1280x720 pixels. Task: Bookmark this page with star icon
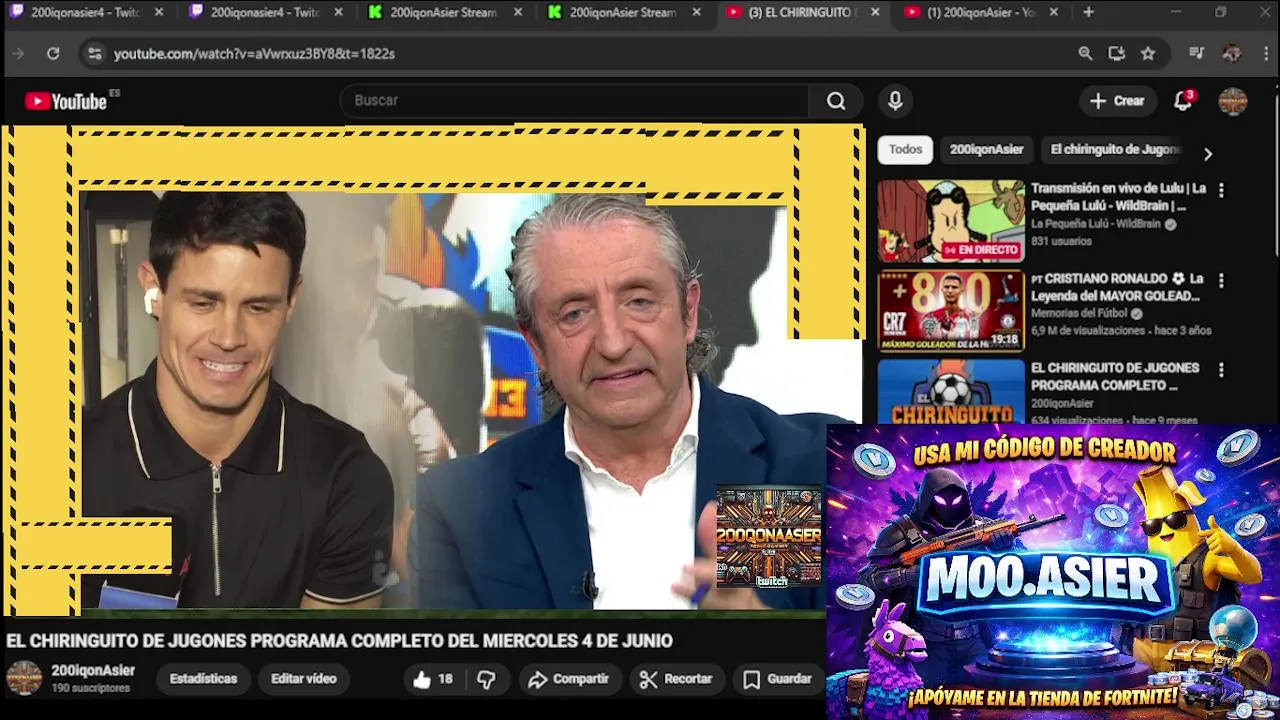point(1148,54)
